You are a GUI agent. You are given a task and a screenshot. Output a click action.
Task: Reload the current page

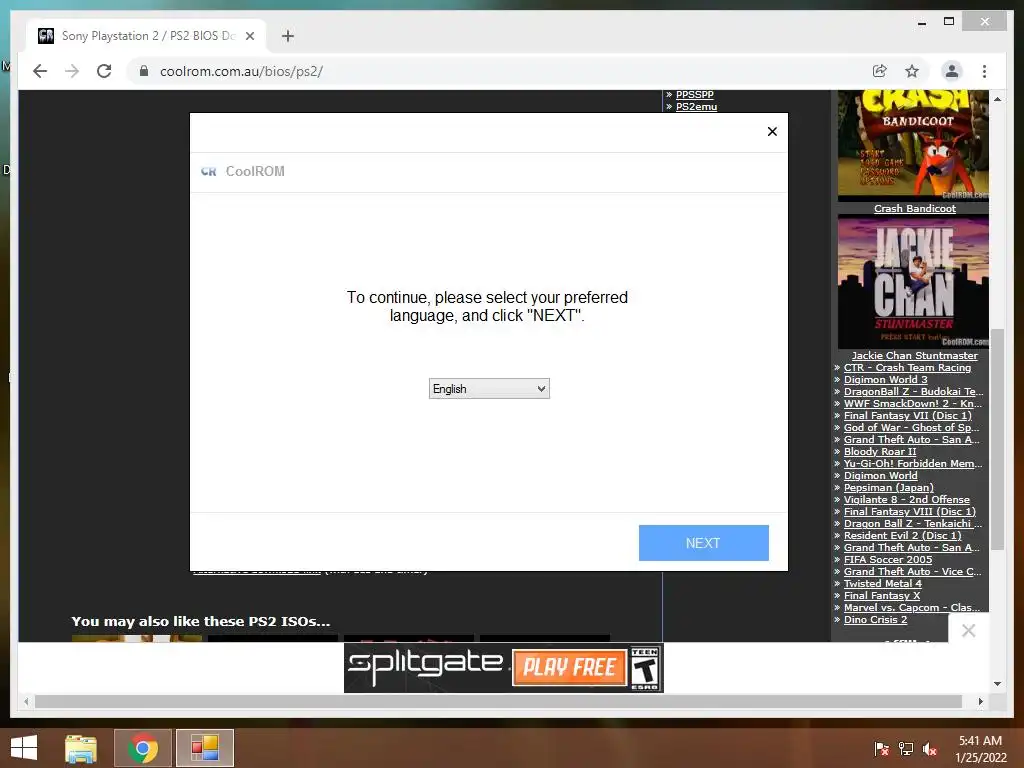click(x=104, y=71)
